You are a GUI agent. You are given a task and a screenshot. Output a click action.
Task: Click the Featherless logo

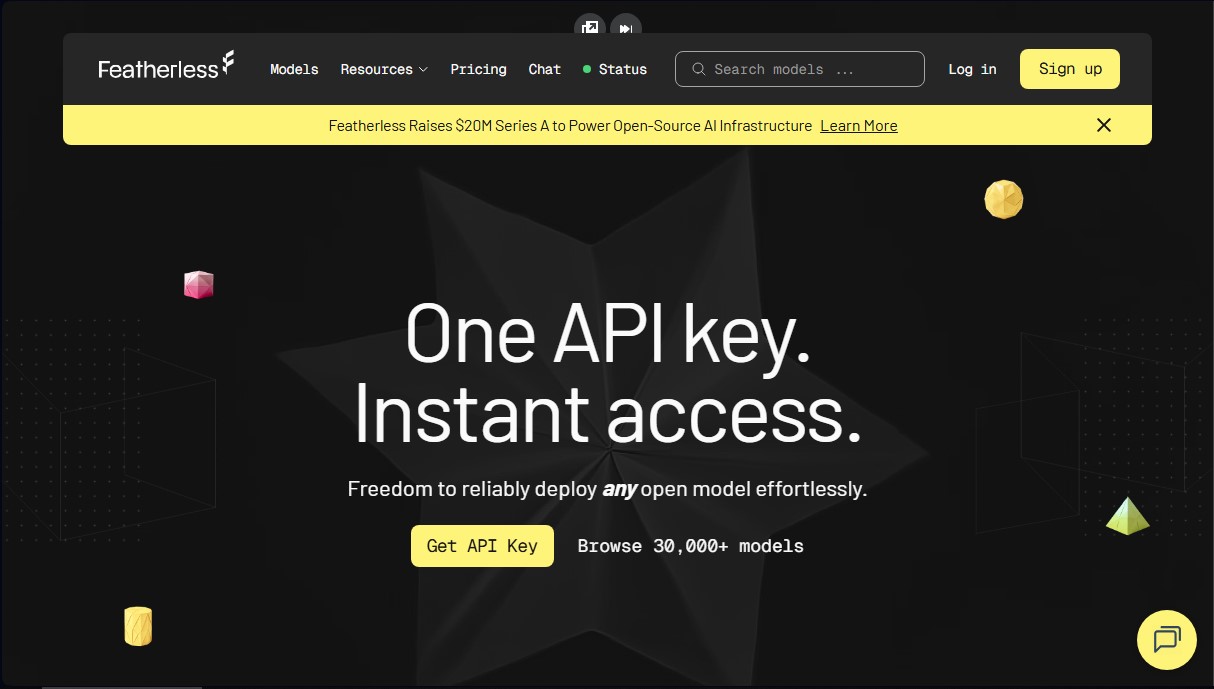(x=166, y=66)
